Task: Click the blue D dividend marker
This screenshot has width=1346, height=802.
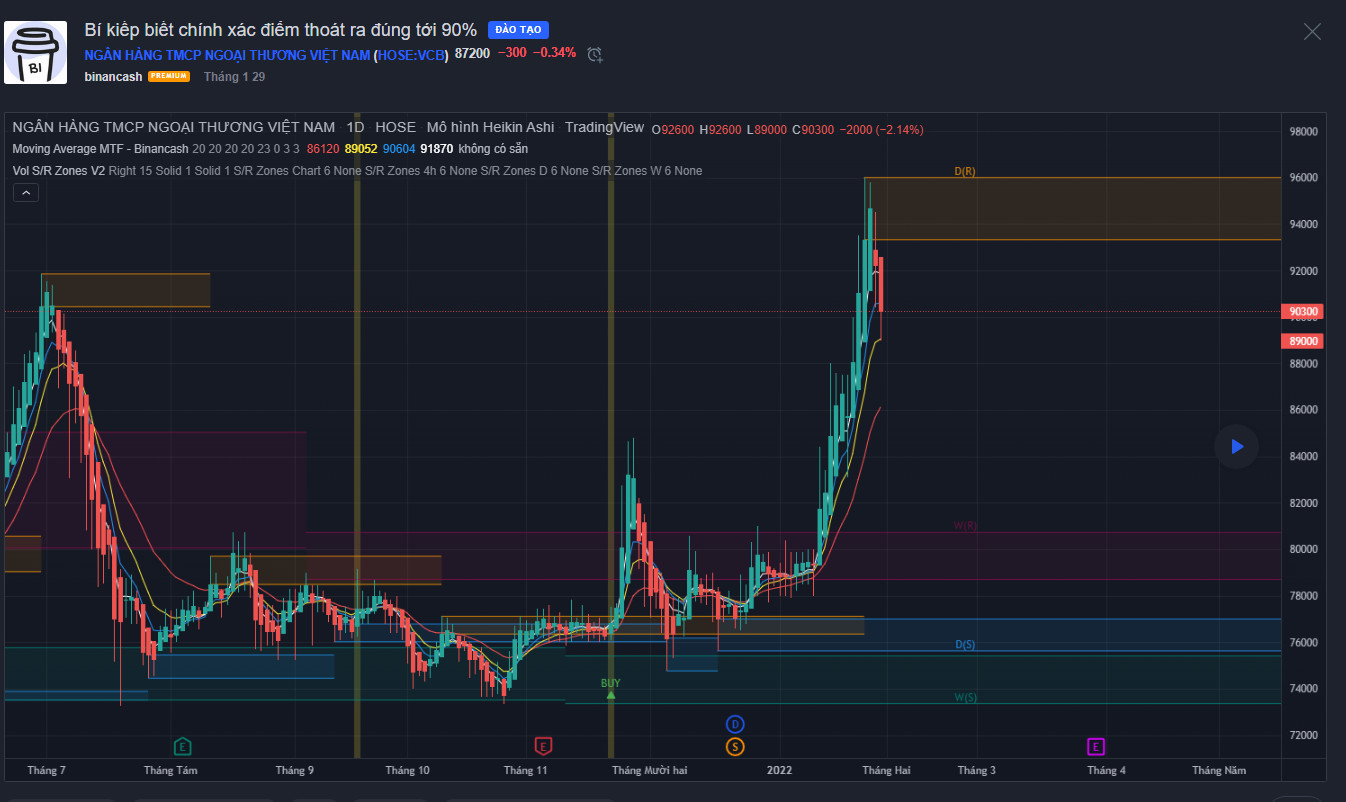Action: click(735, 724)
